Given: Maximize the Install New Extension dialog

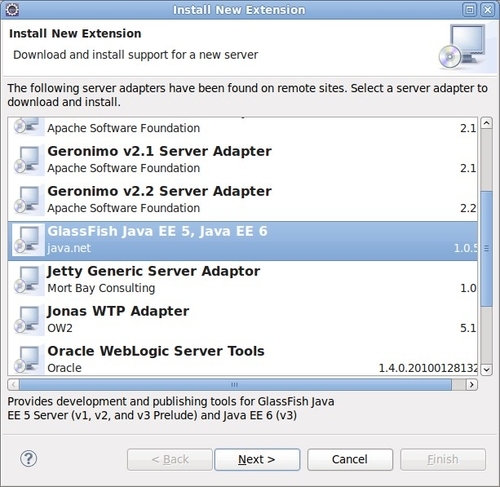Looking at the screenshot, I should (x=470, y=10).
